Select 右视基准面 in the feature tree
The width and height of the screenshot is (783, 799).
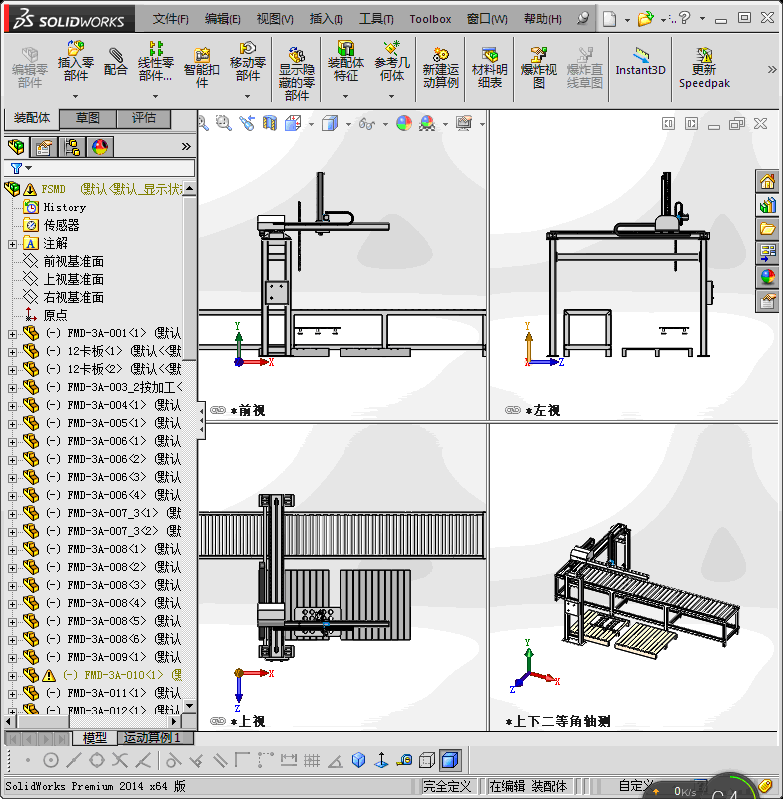point(74,297)
